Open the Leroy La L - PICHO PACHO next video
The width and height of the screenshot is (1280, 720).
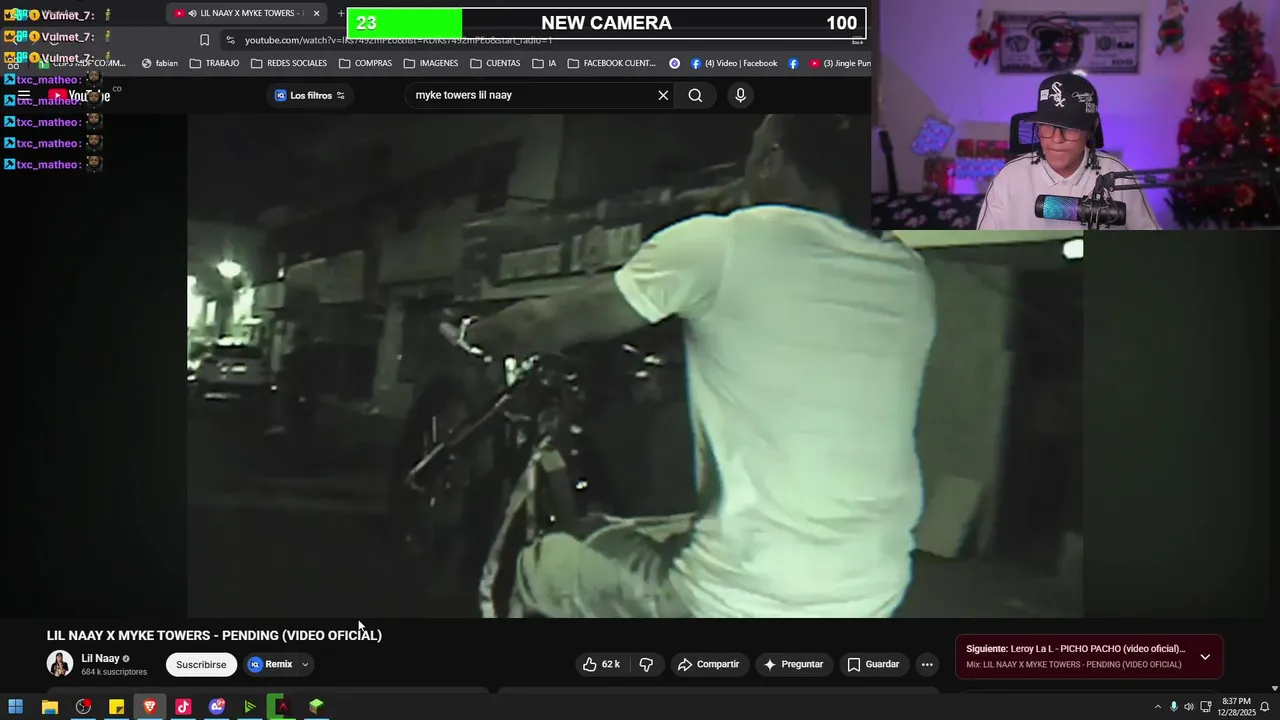pyautogui.click(x=1075, y=649)
